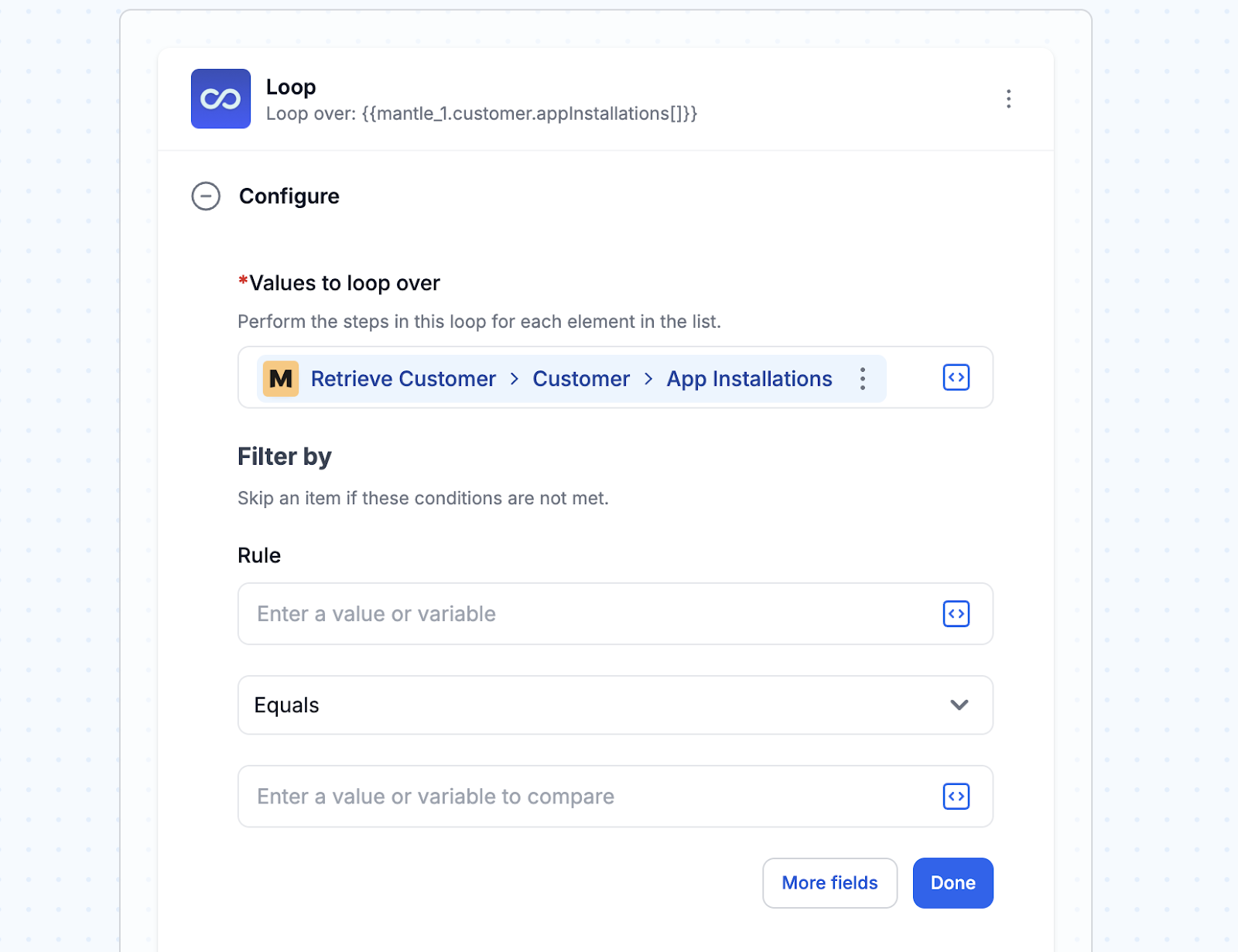This screenshot has height=952, width=1238.
Task: Toggle code view for Values to loop over
Action: coord(956,377)
